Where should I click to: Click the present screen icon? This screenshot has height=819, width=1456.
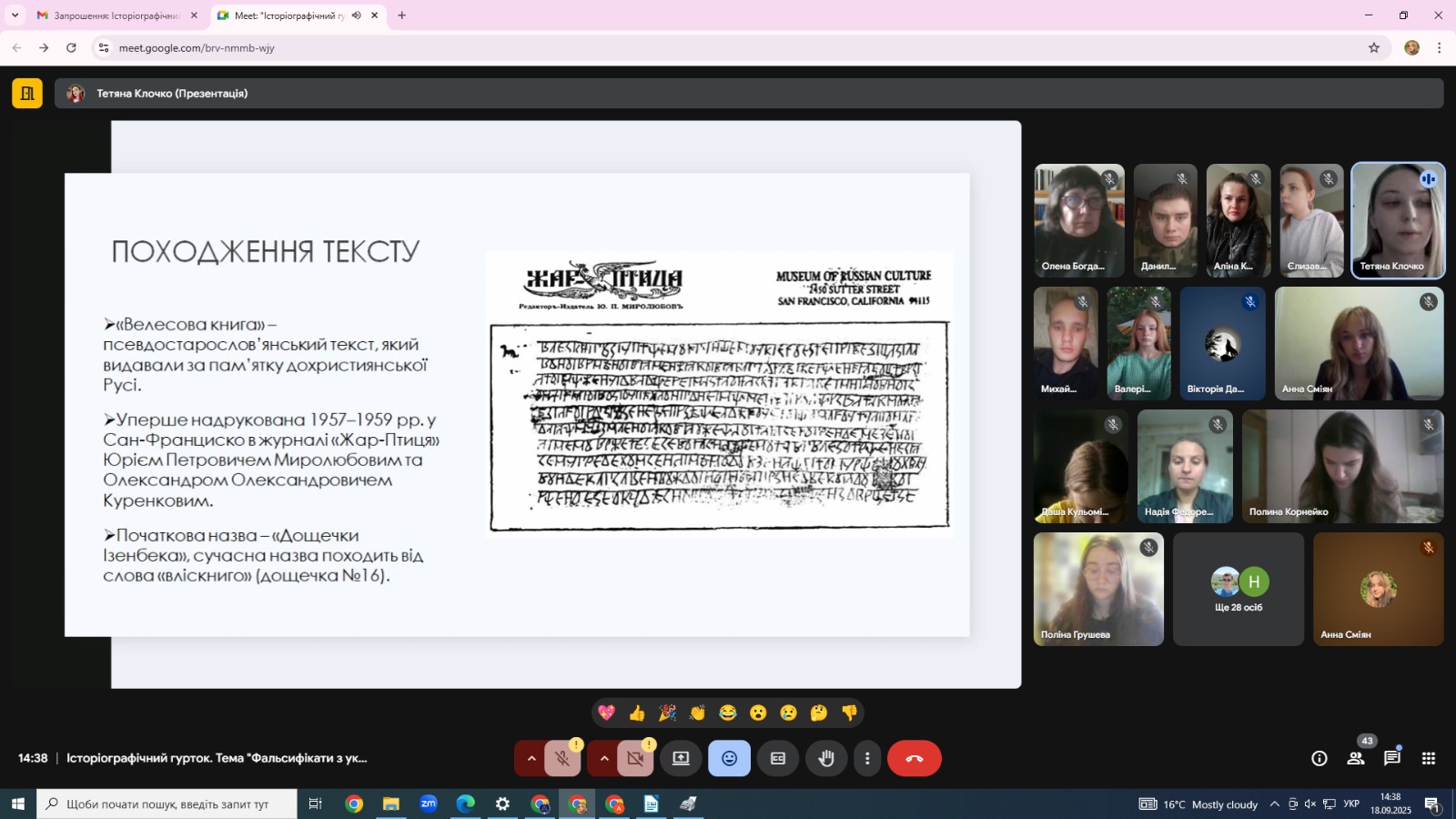click(x=681, y=759)
